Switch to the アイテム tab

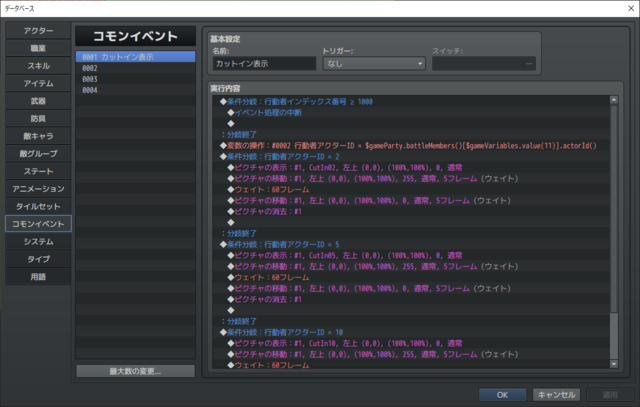tap(38, 83)
